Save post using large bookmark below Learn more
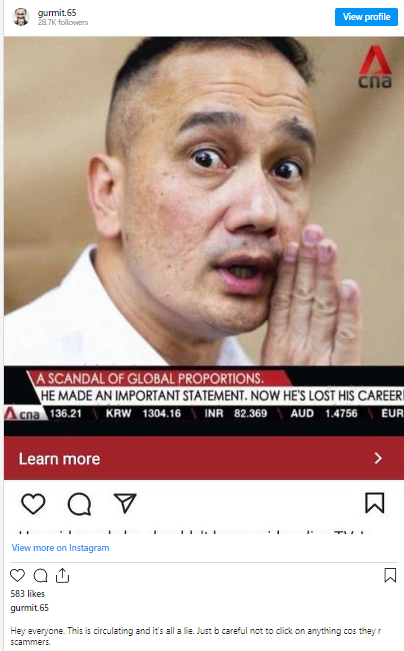Viewport: 404px width, 651px height. click(375, 503)
